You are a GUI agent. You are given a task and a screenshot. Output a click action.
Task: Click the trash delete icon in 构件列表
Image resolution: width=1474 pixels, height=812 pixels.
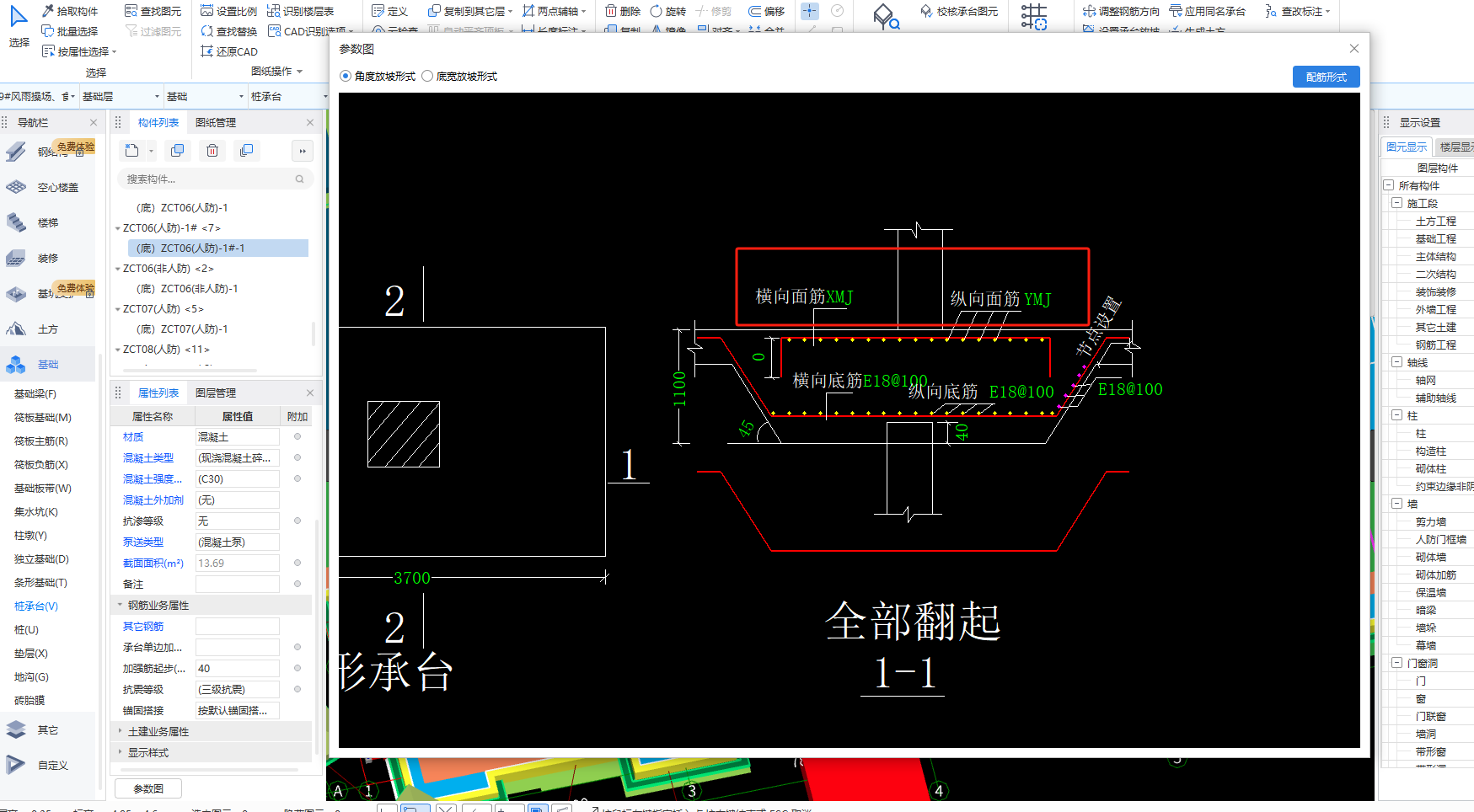click(212, 151)
